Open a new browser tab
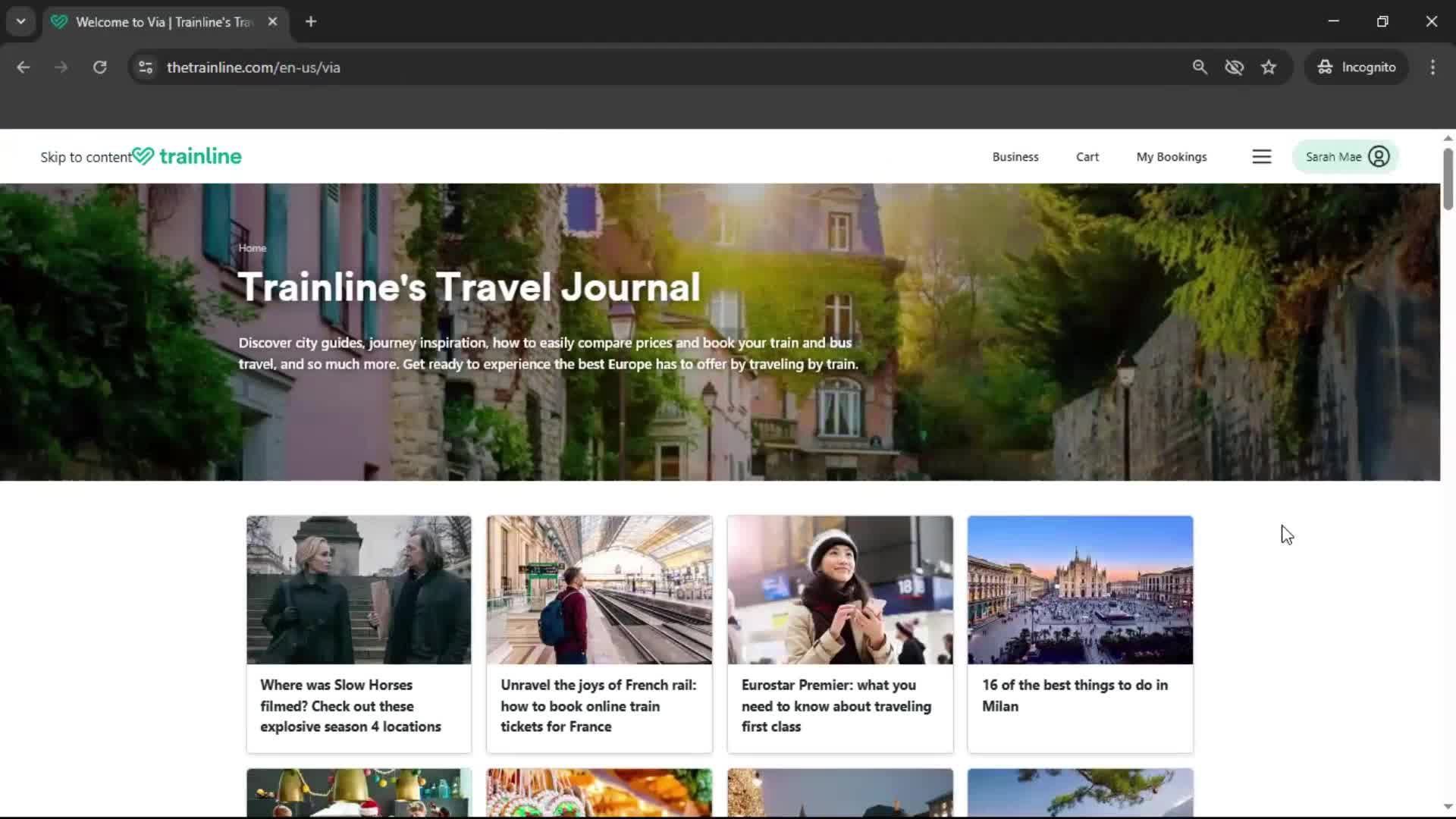1456x819 pixels. pyautogui.click(x=310, y=22)
